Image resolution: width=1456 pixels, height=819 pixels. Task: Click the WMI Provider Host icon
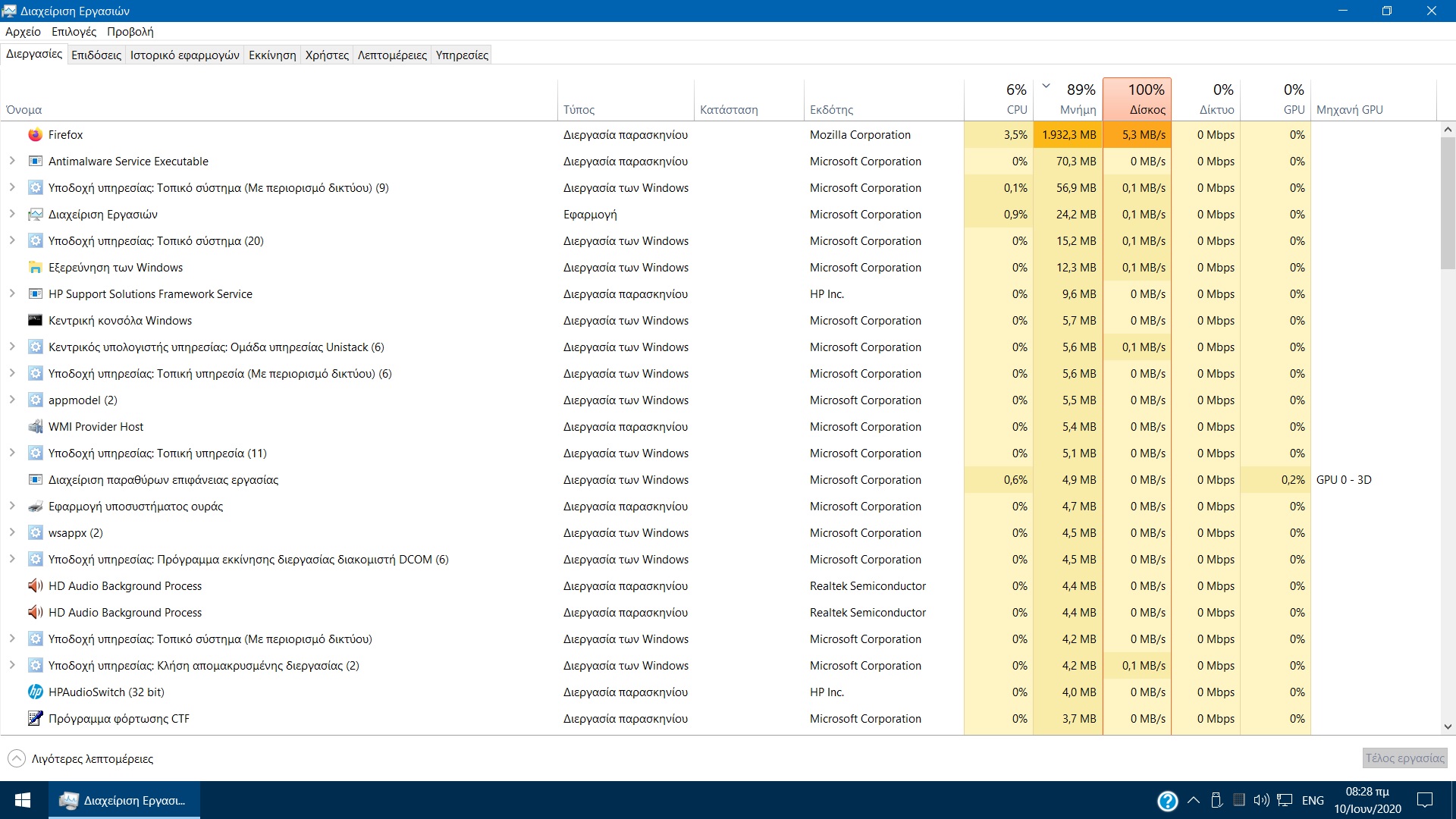tap(35, 427)
